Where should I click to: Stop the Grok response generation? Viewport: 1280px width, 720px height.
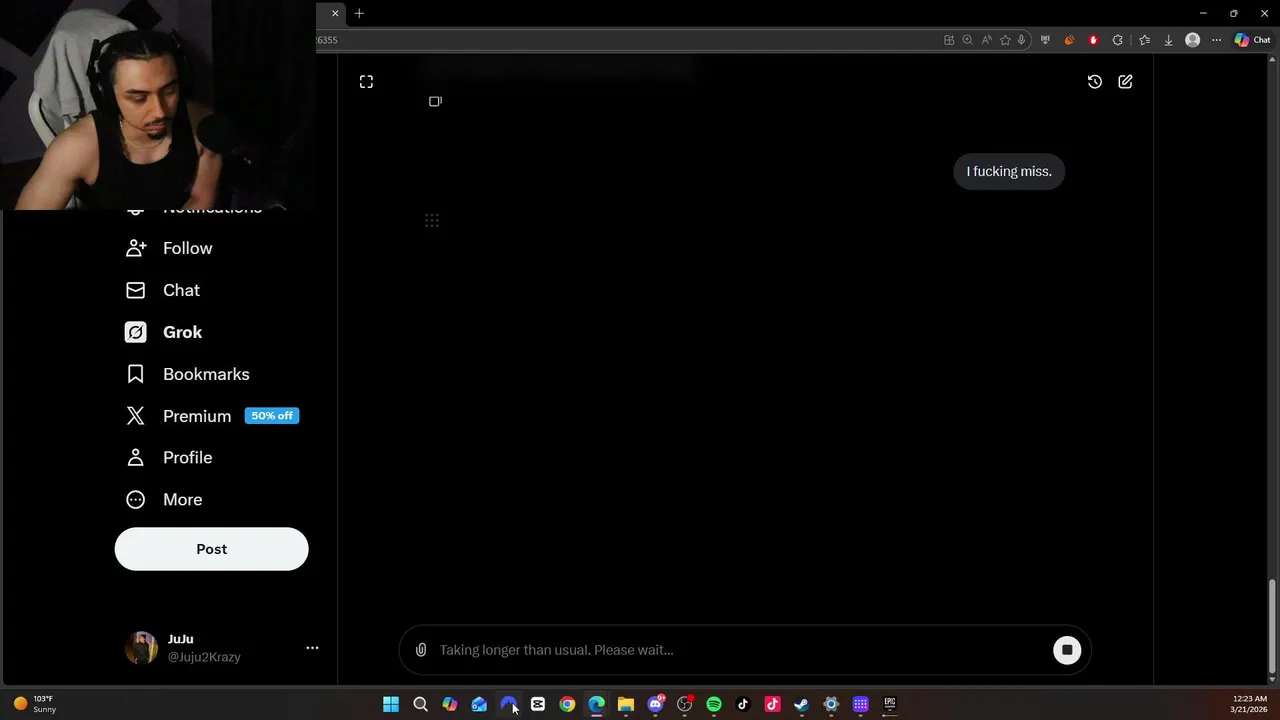pos(1067,650)
